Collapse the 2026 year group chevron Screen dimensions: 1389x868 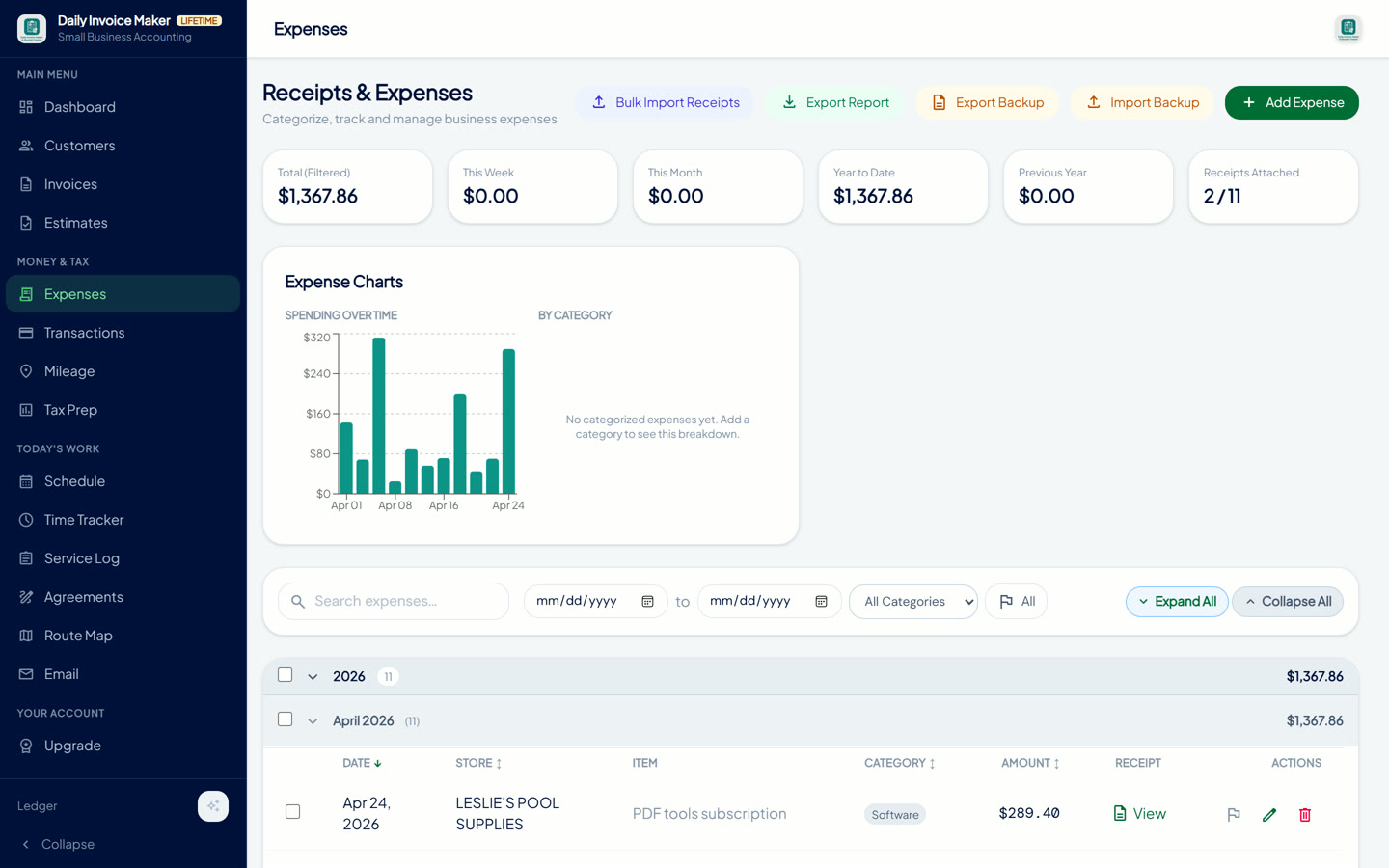pos(313,677)
